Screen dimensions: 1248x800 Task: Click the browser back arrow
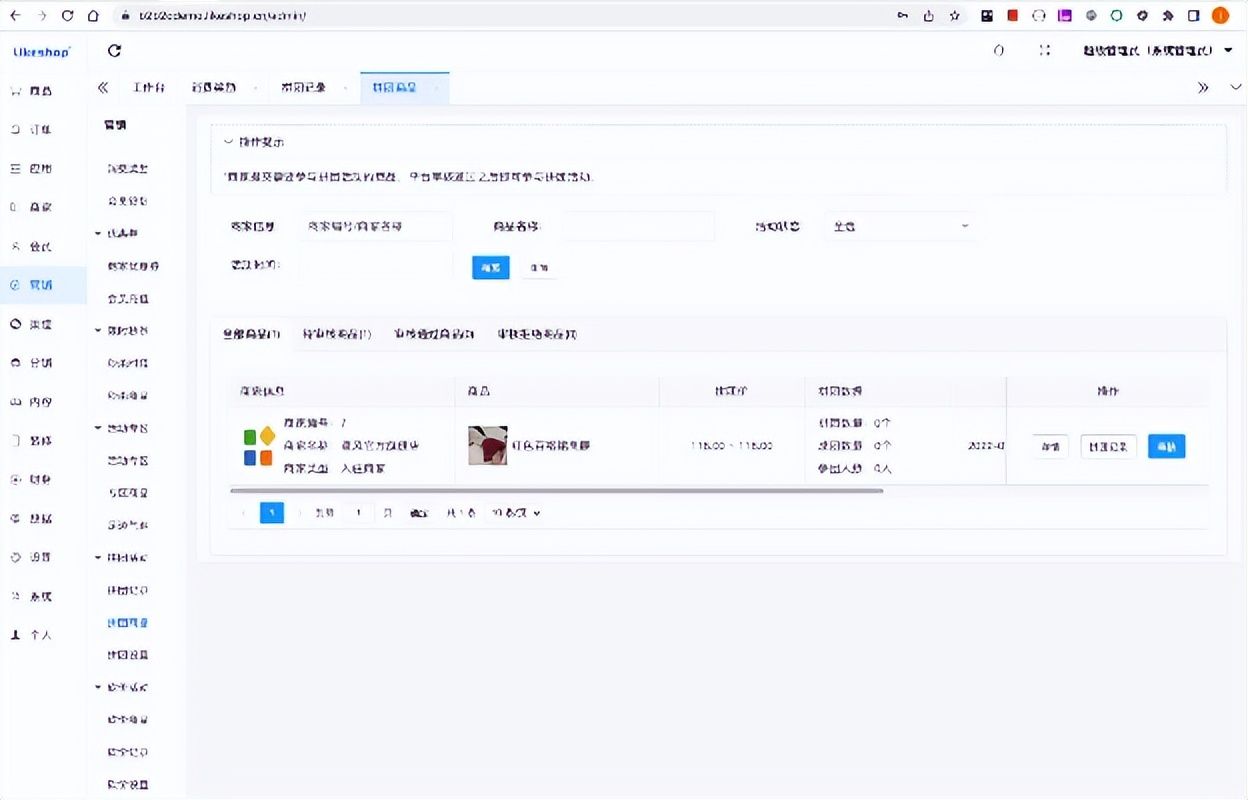pos(15,15)
